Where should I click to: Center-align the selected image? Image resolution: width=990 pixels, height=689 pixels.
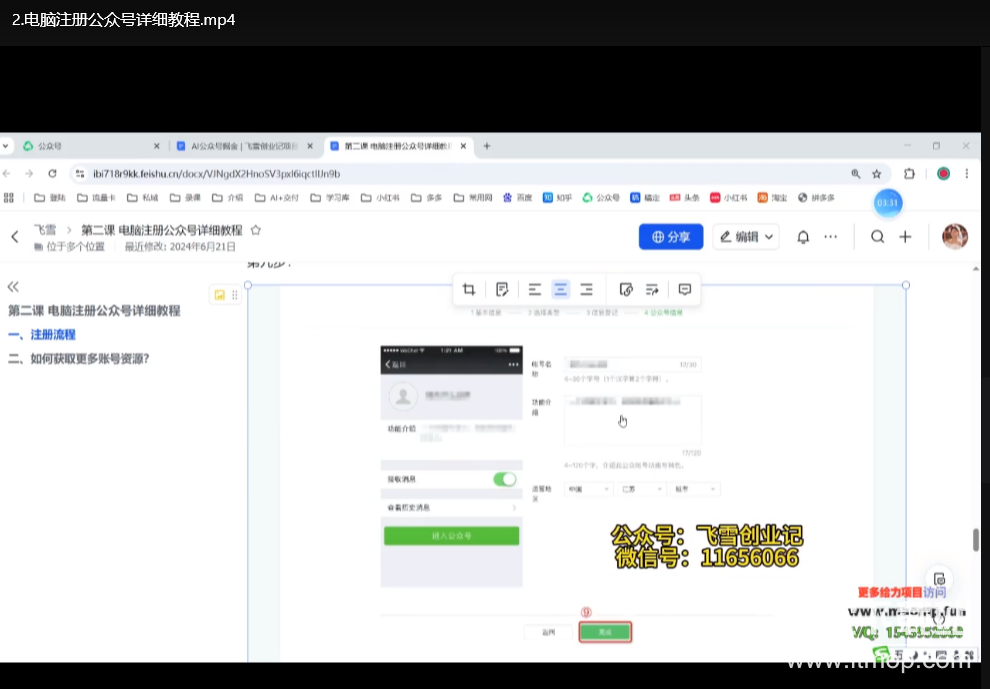561,289
